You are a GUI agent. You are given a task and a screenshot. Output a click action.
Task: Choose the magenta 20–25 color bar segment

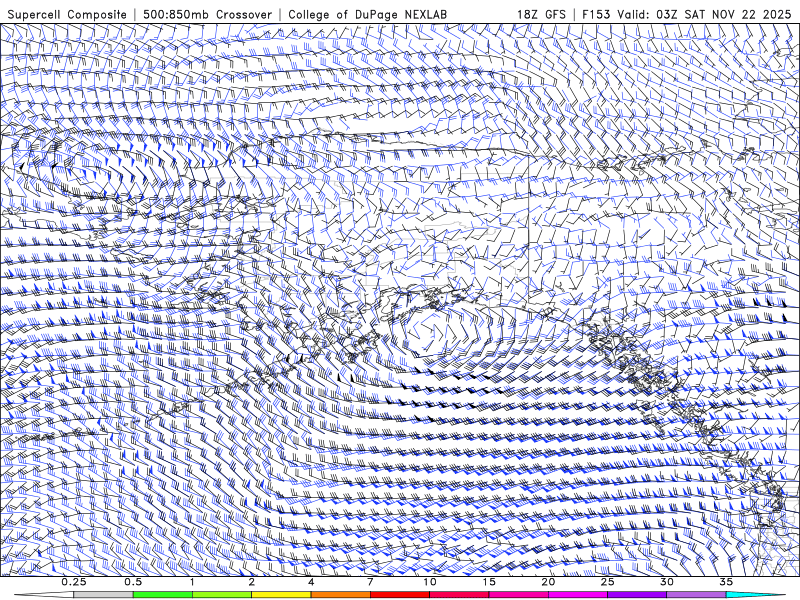point(578,595)
